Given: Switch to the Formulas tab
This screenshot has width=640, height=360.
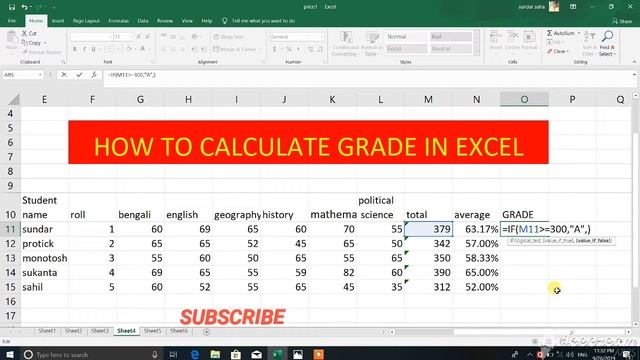Looking at the screenshot, I should click(x=118, y=21).
